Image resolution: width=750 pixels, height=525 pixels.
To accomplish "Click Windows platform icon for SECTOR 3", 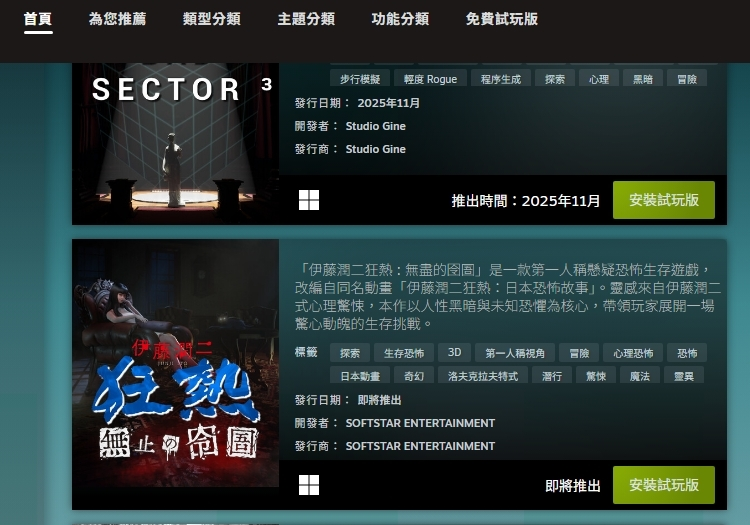I will [x=309, y=200].
